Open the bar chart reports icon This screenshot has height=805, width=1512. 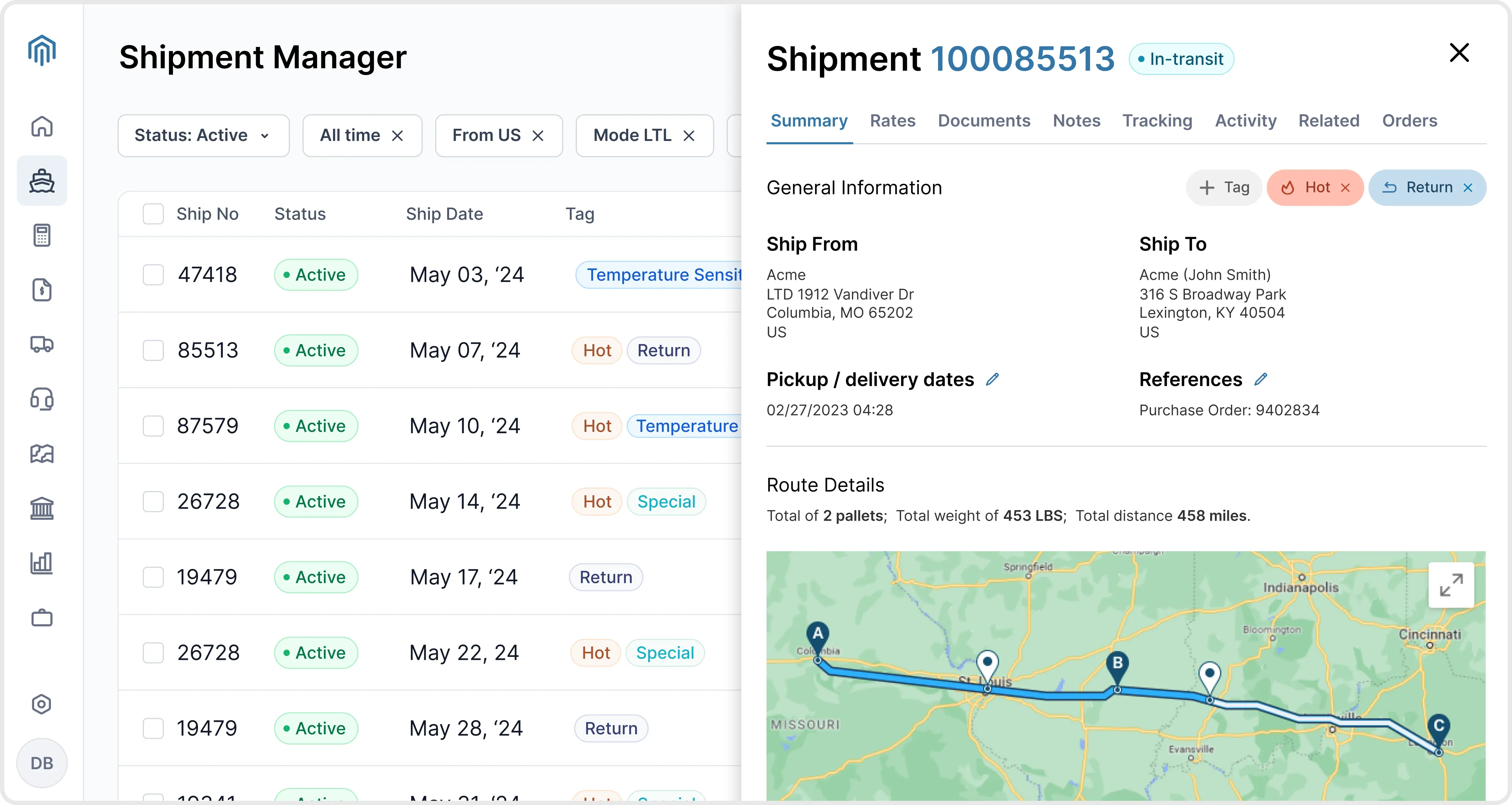pos(42,563)
